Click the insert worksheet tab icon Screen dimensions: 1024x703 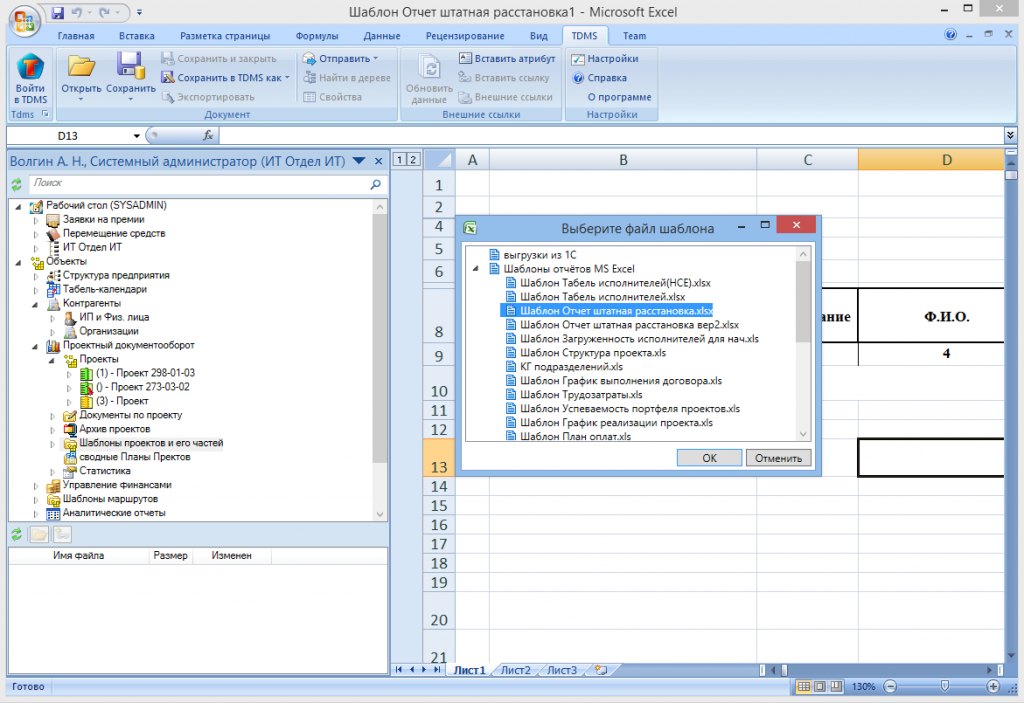point(601,670)
